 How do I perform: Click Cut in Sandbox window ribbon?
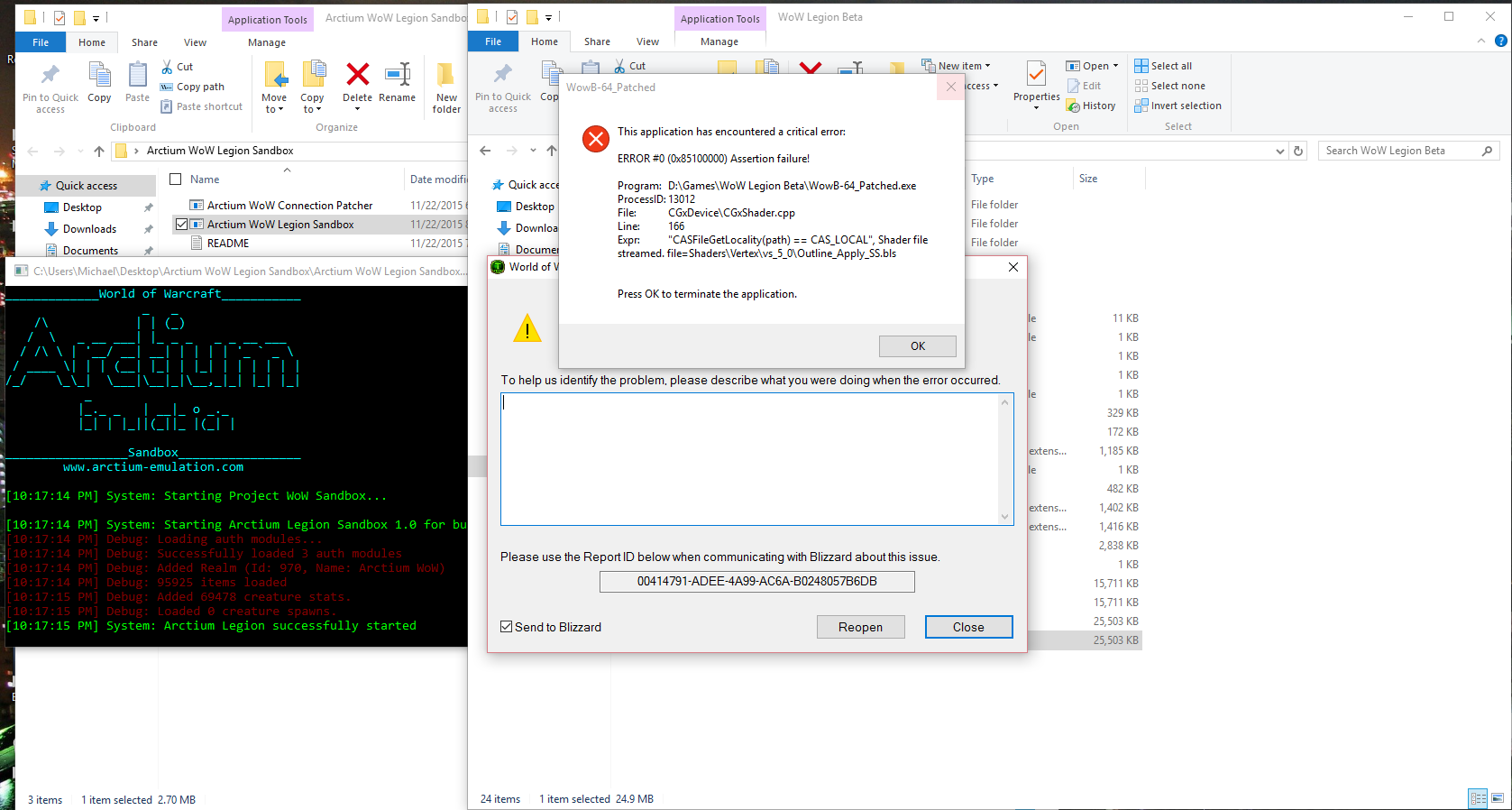tap(178, 67)
